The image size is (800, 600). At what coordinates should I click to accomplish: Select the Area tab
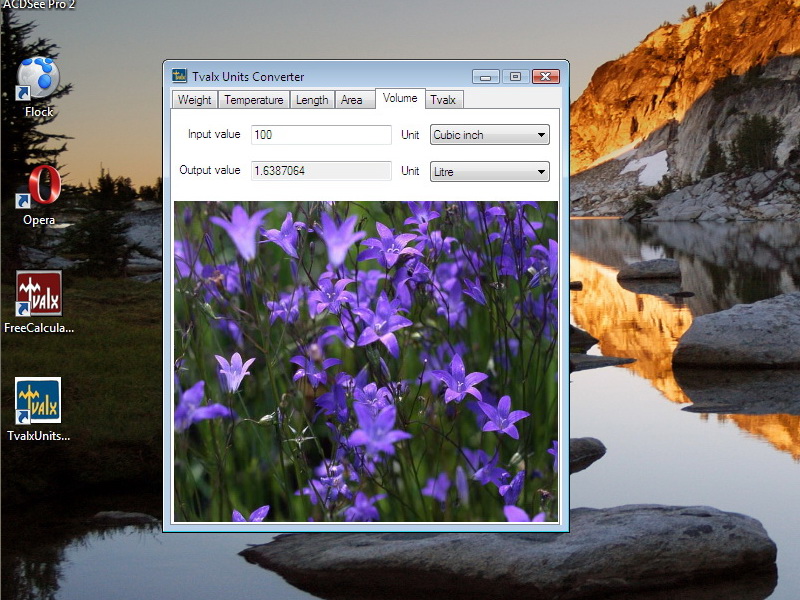pyautogui.click(x=351, y=100)
